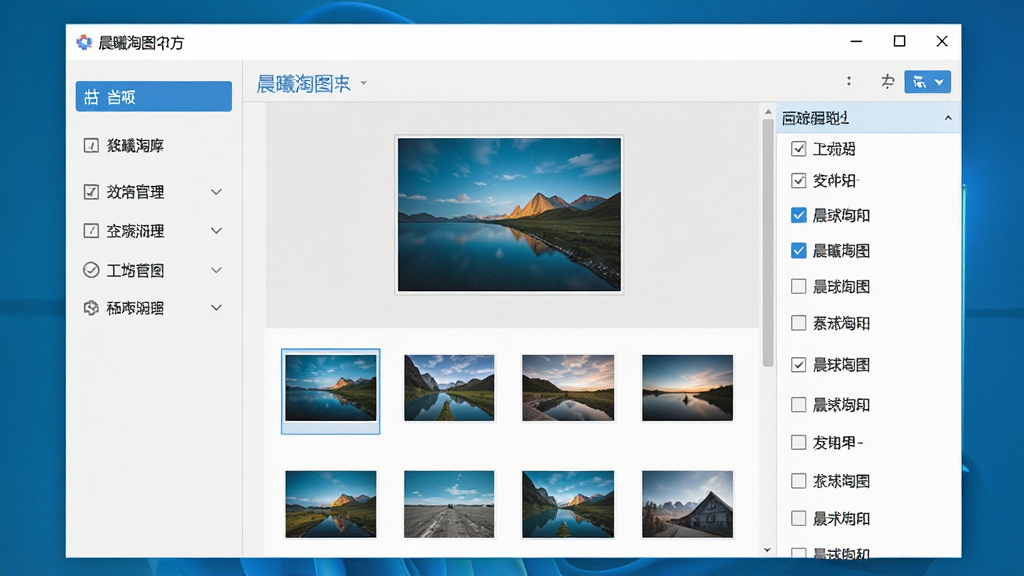Uncheck the blue 晨曦淘图 checkbox

click(x=798, y=251)
